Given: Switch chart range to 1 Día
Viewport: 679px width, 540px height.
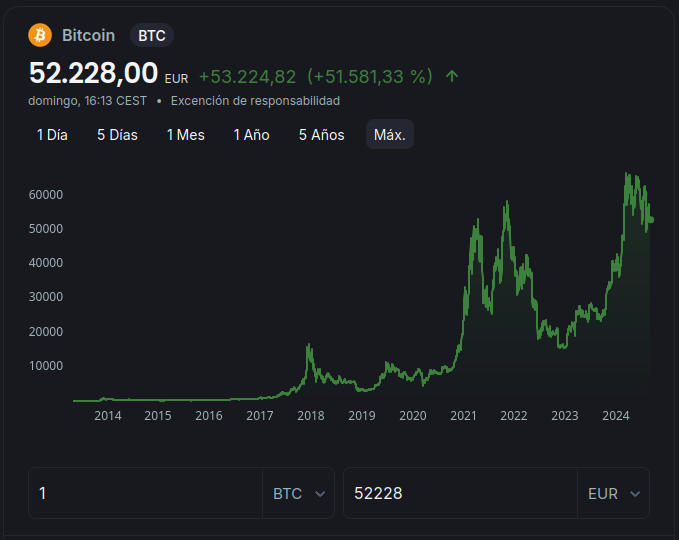Looking at the screenshot, I should 52,135.
